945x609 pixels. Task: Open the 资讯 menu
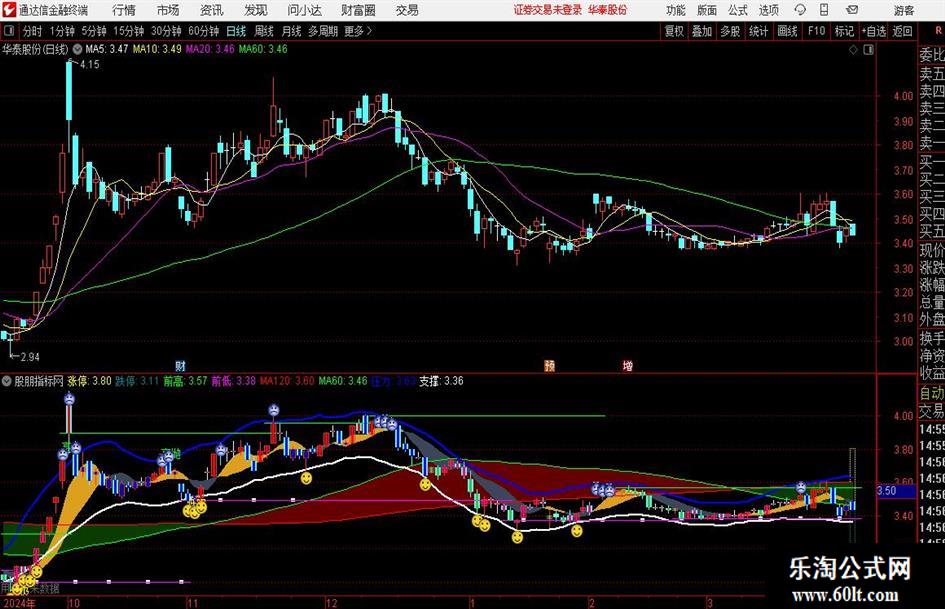click(x=211, y=10)
